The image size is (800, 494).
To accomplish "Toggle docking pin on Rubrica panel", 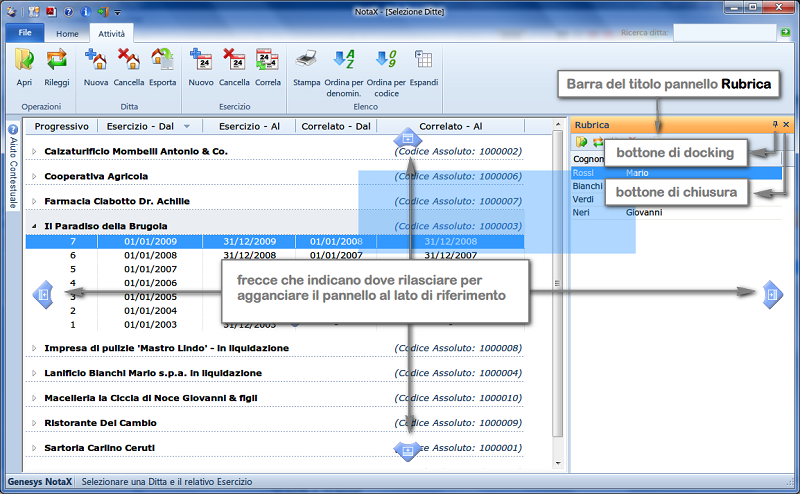I will click(x=775, y=125).
